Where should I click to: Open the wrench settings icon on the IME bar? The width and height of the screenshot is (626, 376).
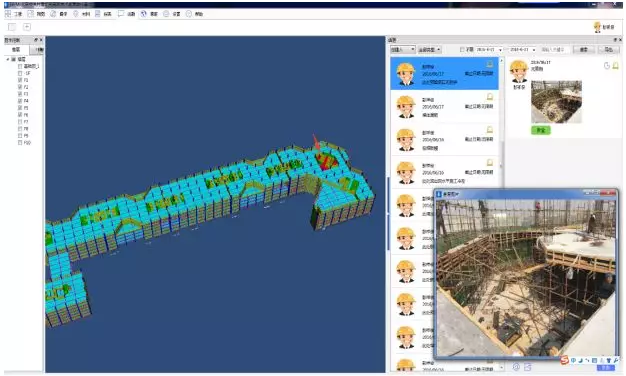pos(616,360)
